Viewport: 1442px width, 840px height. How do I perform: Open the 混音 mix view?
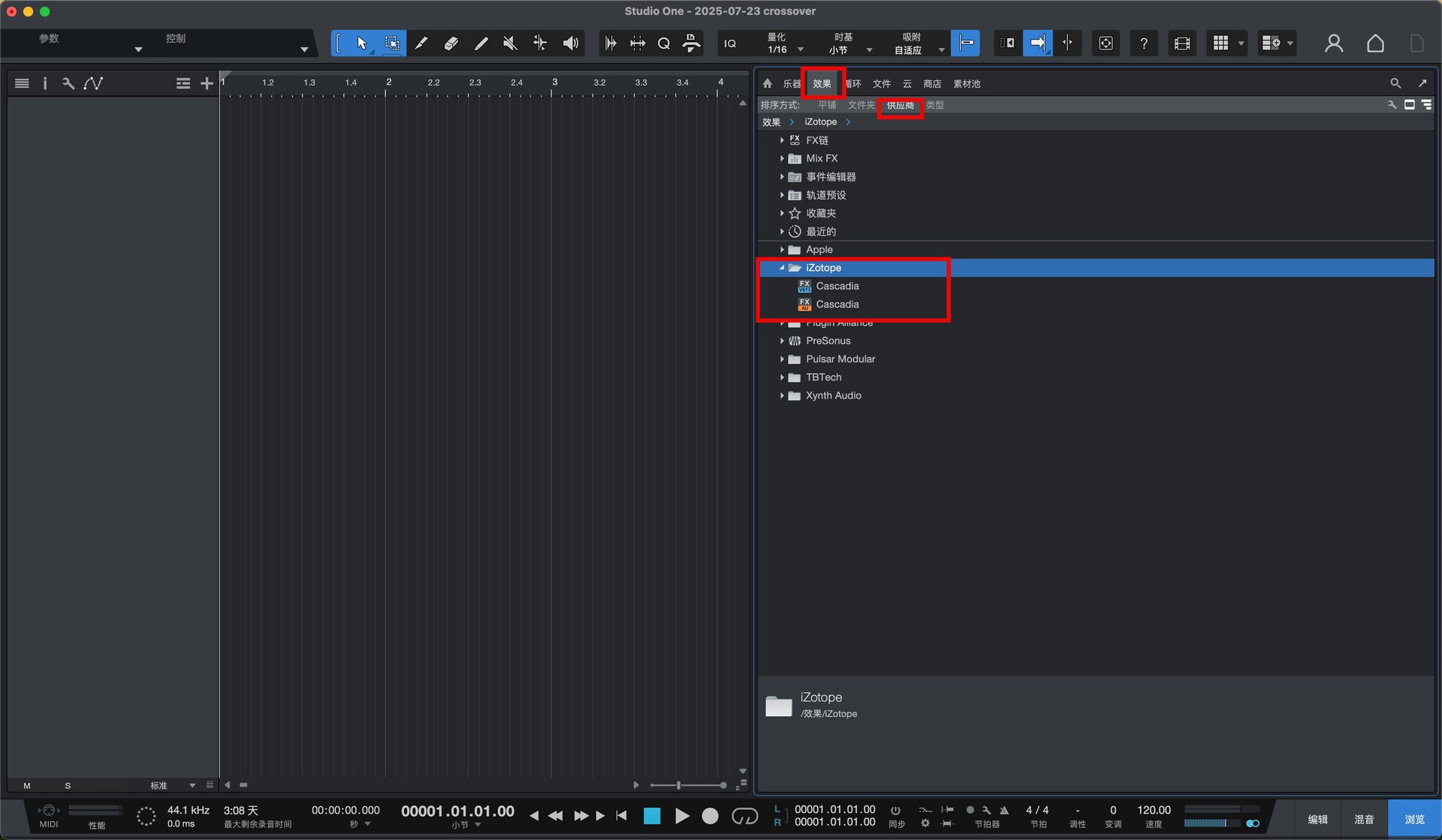(x=1364, y=819)
